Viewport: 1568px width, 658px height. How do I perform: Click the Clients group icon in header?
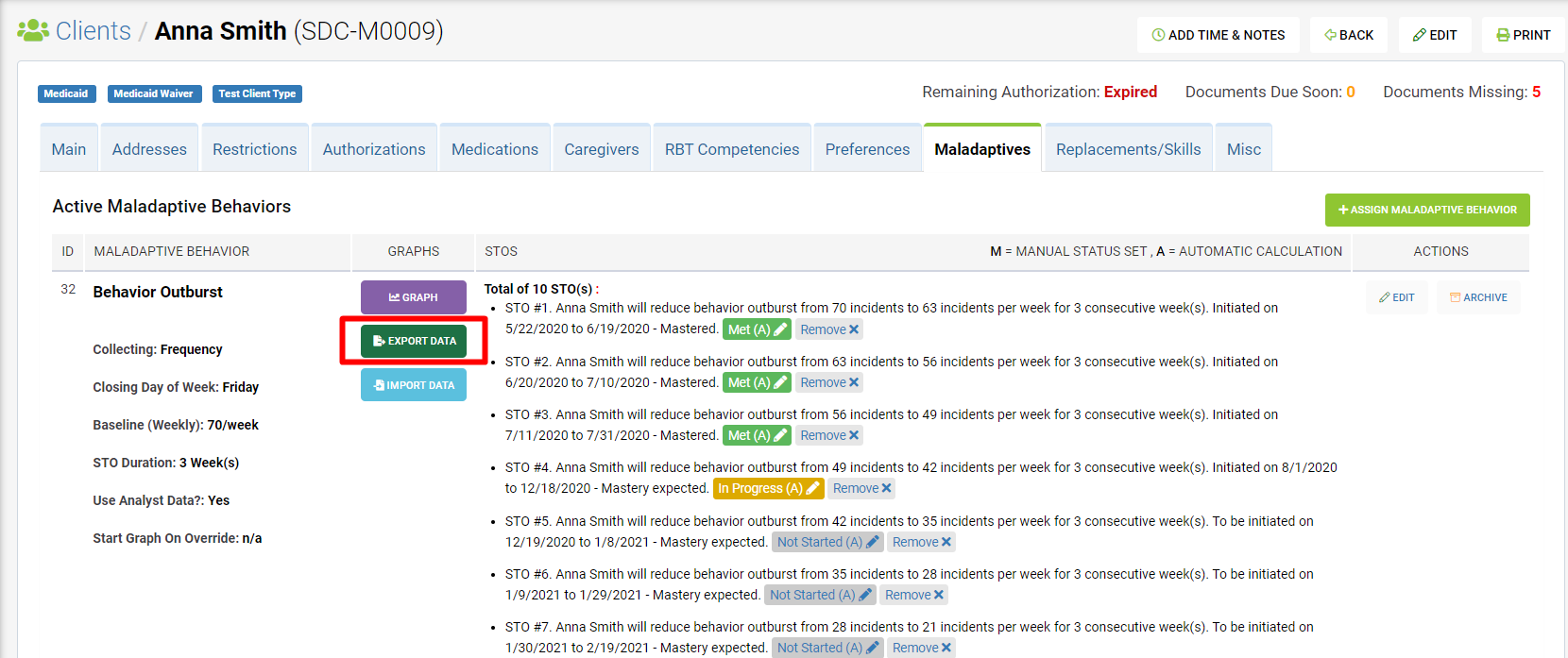tap(33, 31)
